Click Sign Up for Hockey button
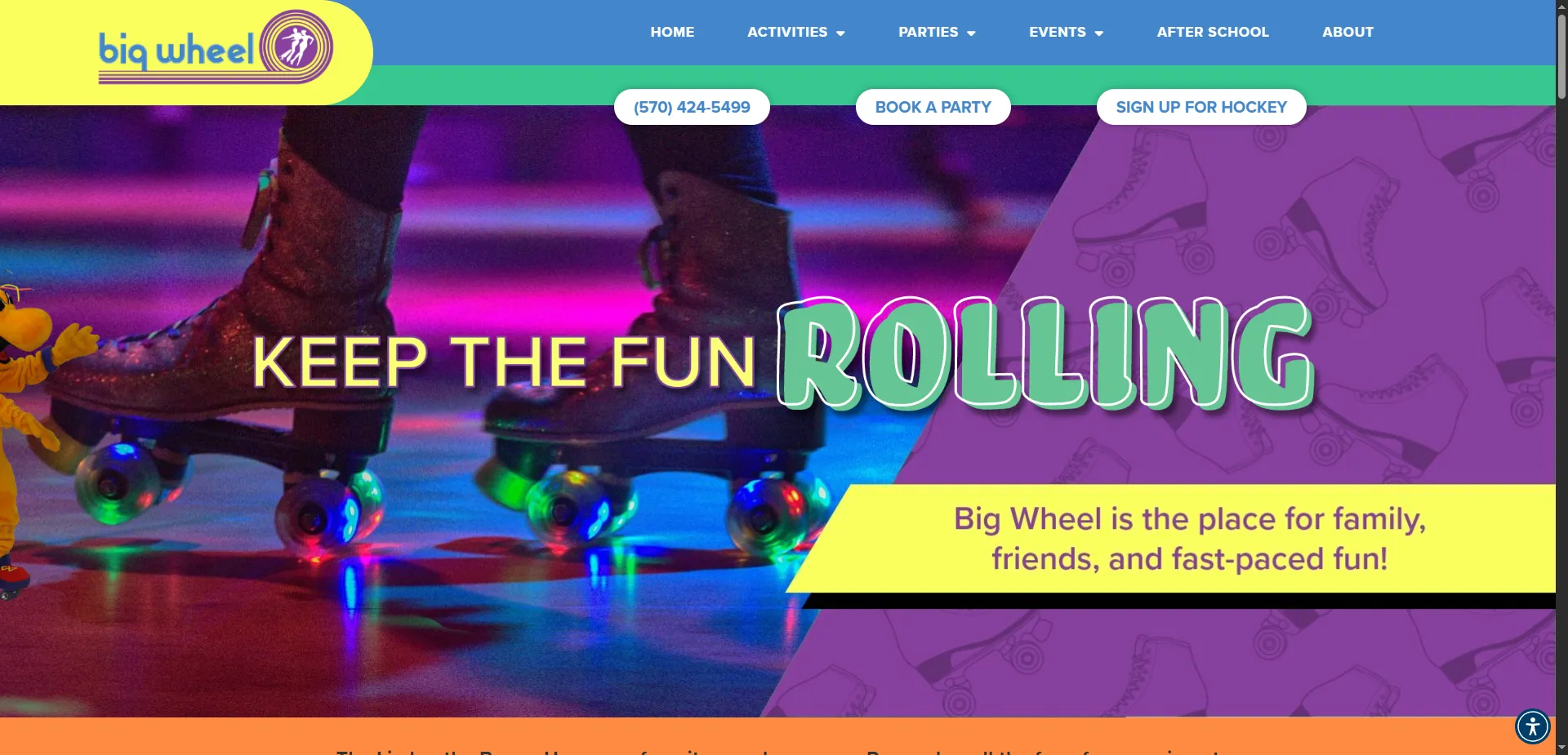The height and width of the screenshot is (755, 1568). point(1201,107)
